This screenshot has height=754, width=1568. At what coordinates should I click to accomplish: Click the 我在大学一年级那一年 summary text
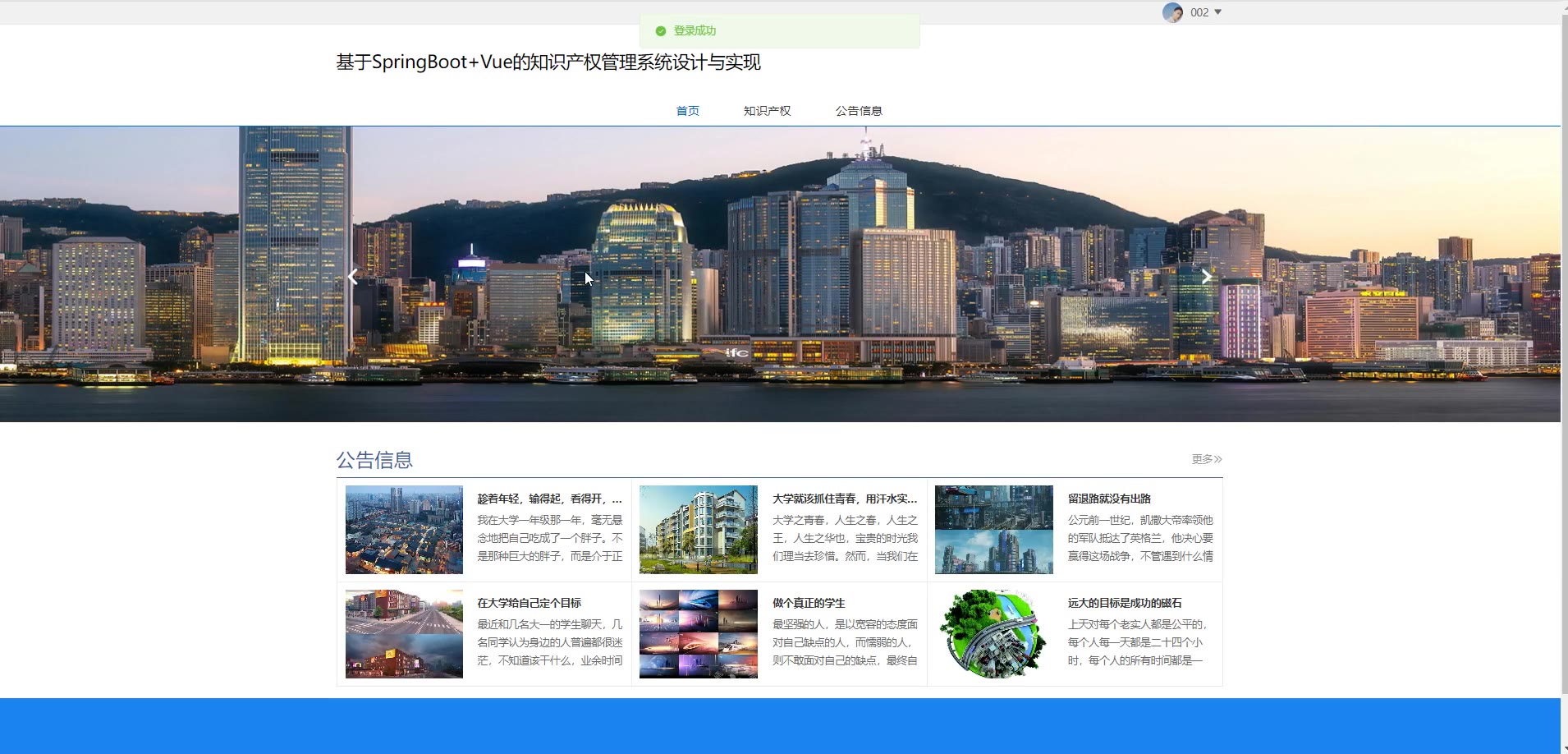tap(550, 538)
